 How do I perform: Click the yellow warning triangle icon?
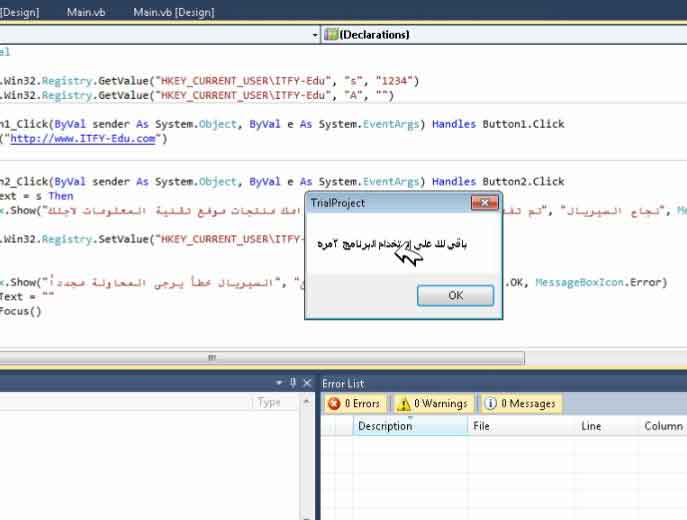click(x=404, y=404)
